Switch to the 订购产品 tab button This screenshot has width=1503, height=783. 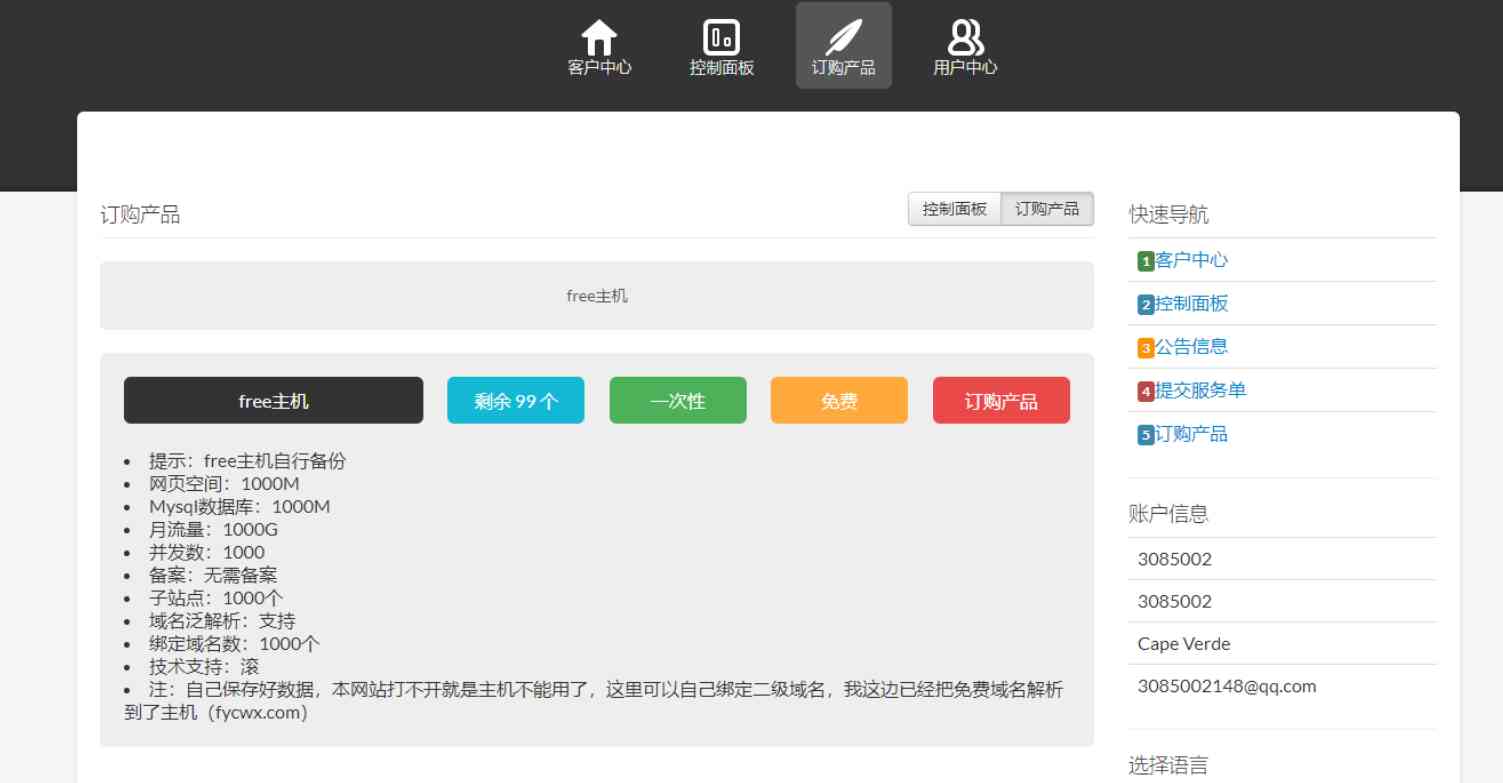point(1047,209)
